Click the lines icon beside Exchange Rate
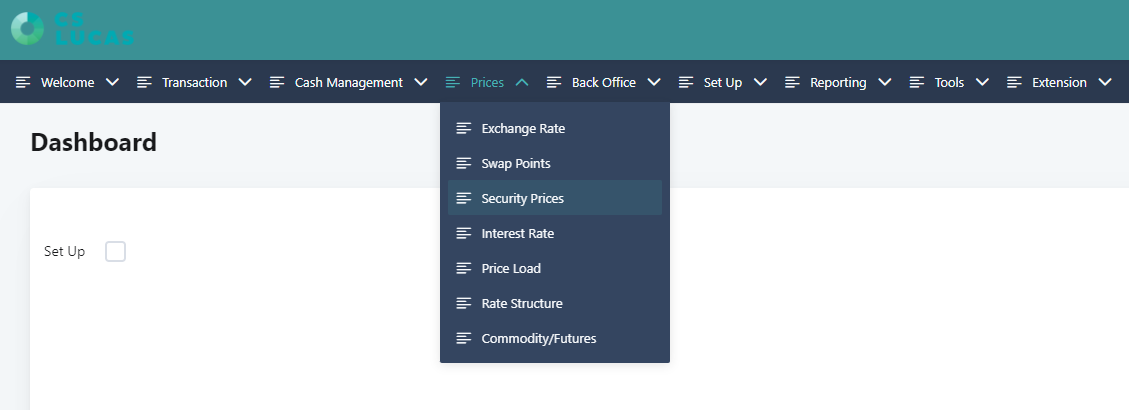Screen dimensions: 1129x410 coord(464,128)
